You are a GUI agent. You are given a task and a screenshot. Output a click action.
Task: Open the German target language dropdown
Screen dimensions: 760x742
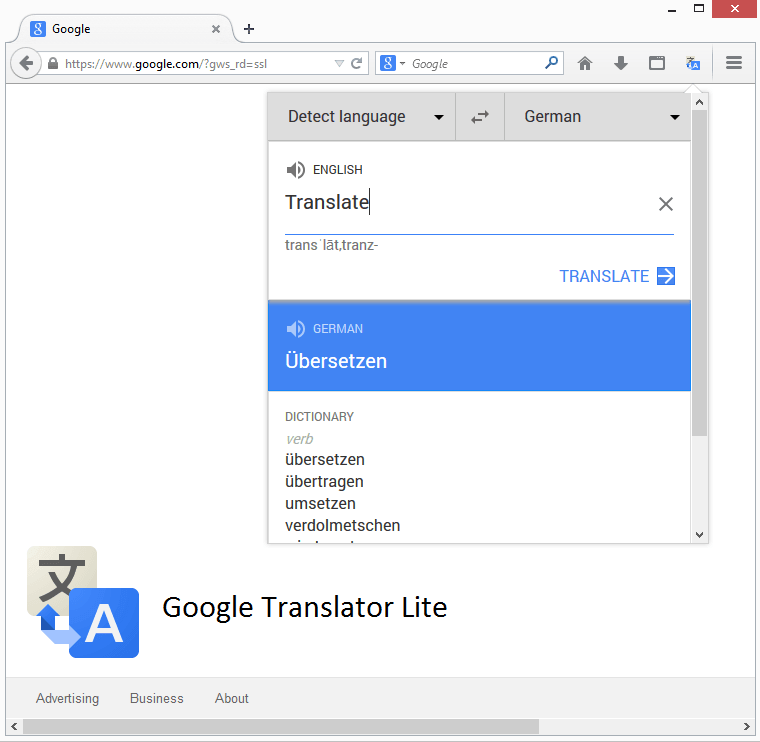(597, 117)
